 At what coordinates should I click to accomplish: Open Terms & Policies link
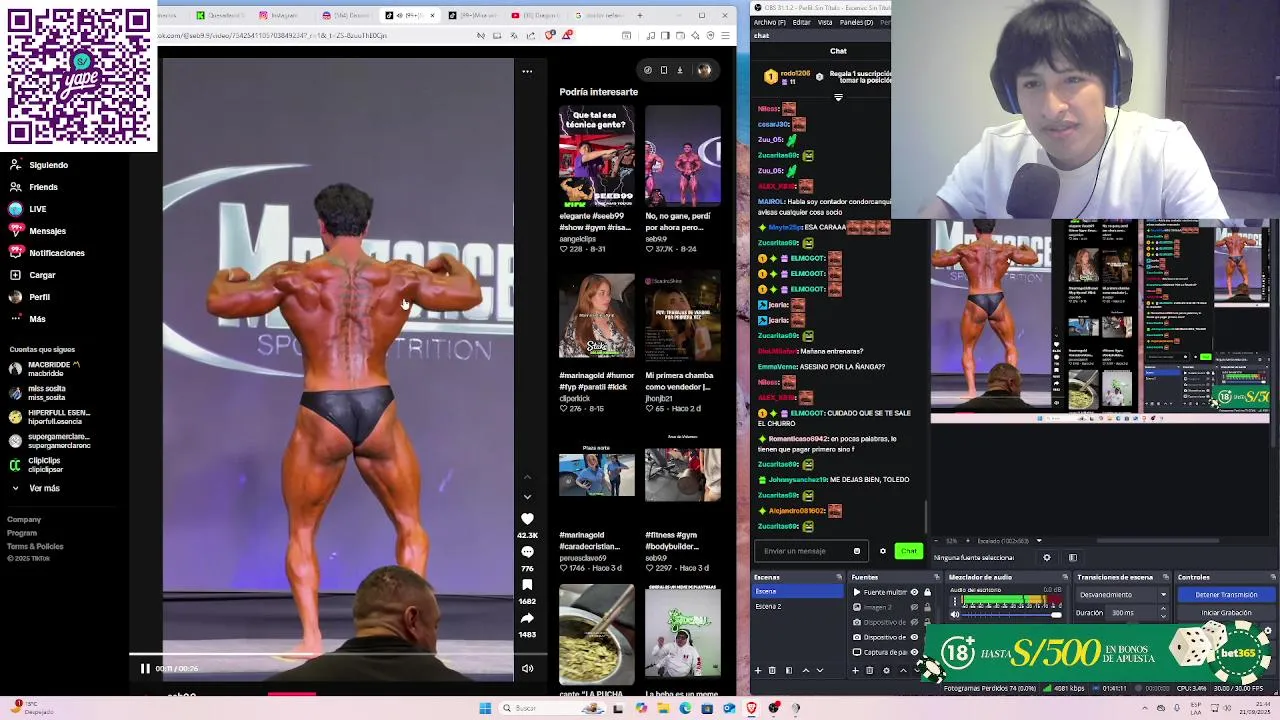click(x=35, y=547)
